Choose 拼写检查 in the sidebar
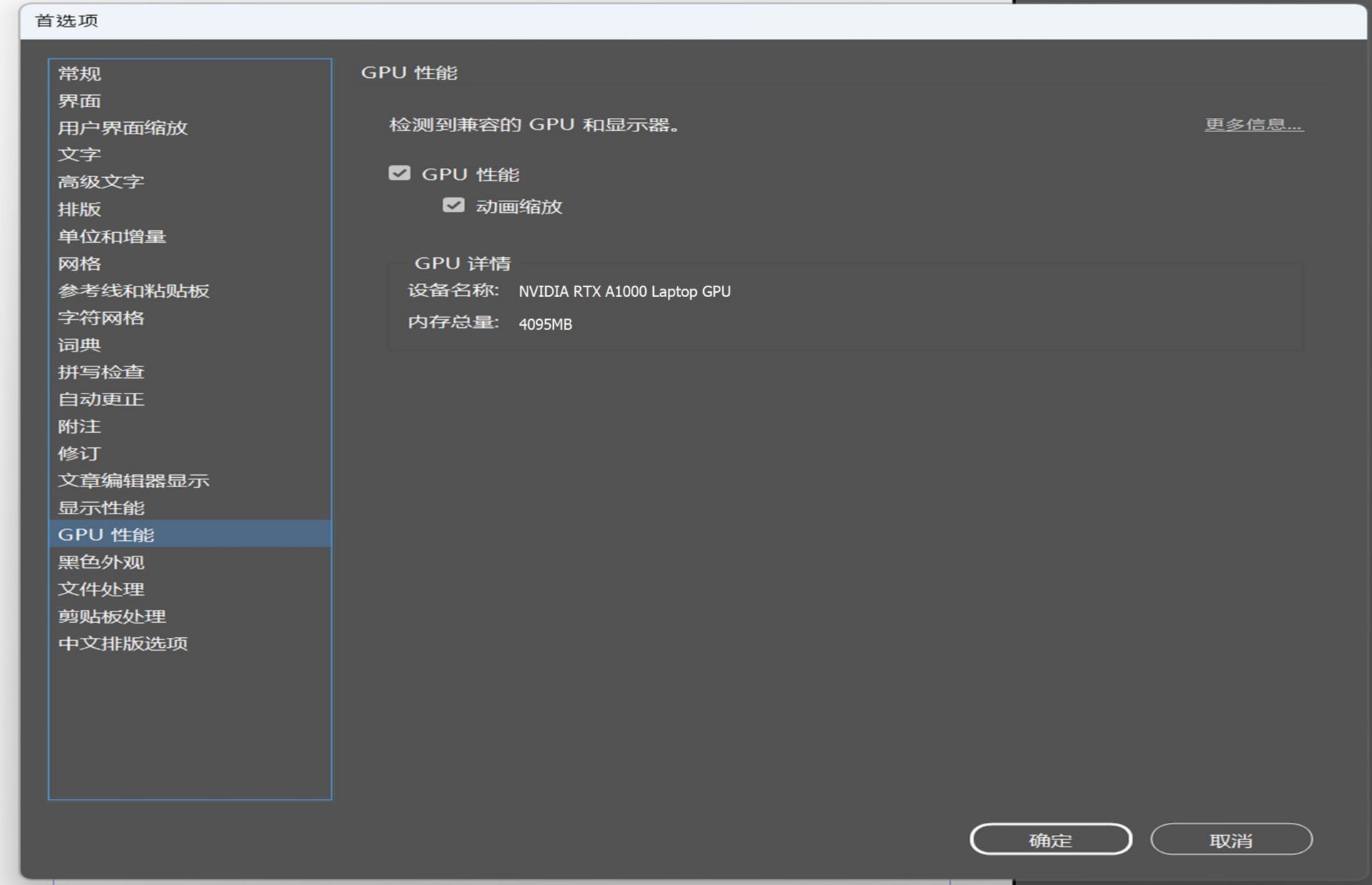The height and width of the screenshot is (885, 1372). (x=101, y=372)
